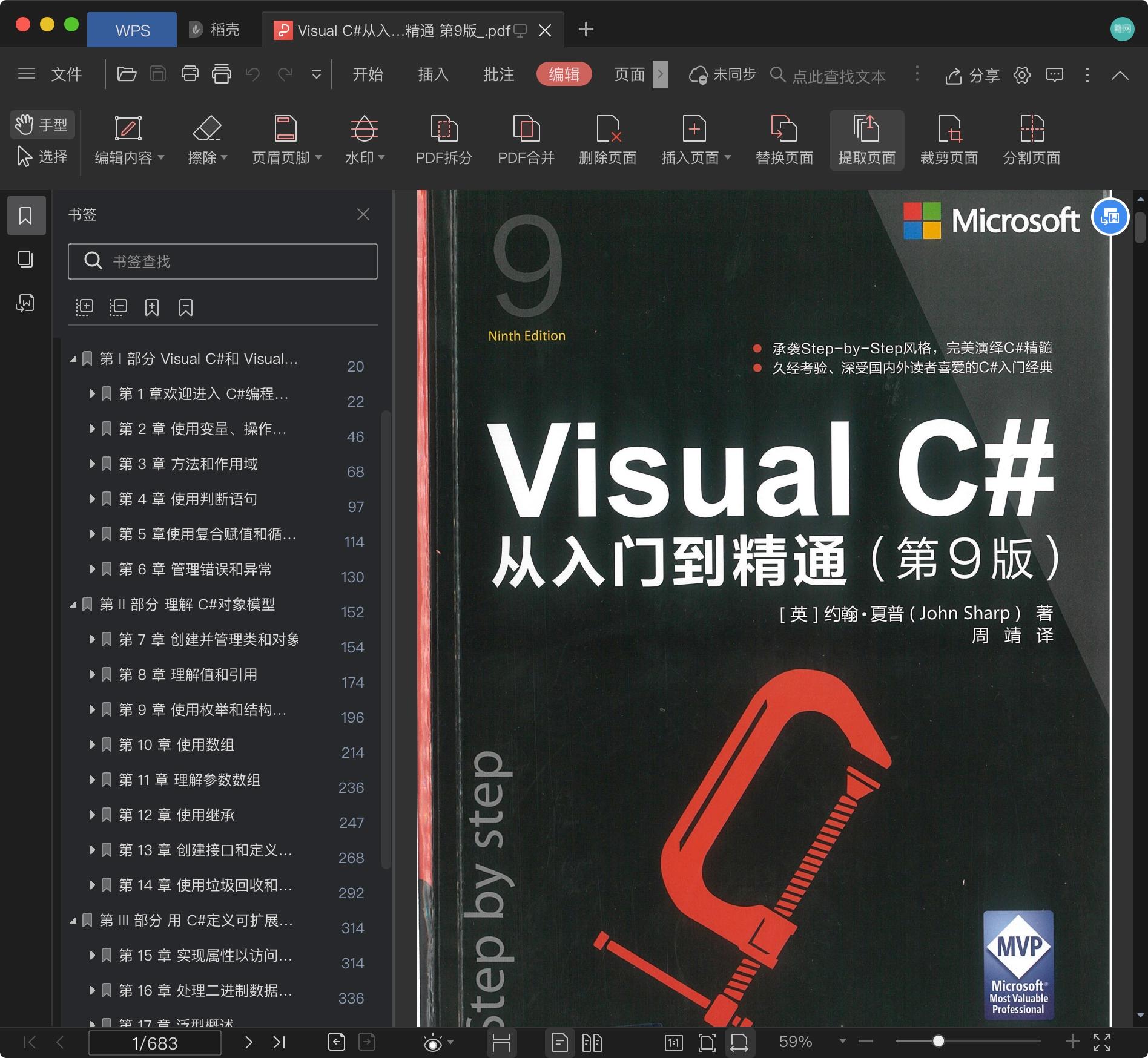This screenshot has height=1058, width=1148.
Task: Select the Edit (编辑) ribbon tab
Action: click(564, 74)
